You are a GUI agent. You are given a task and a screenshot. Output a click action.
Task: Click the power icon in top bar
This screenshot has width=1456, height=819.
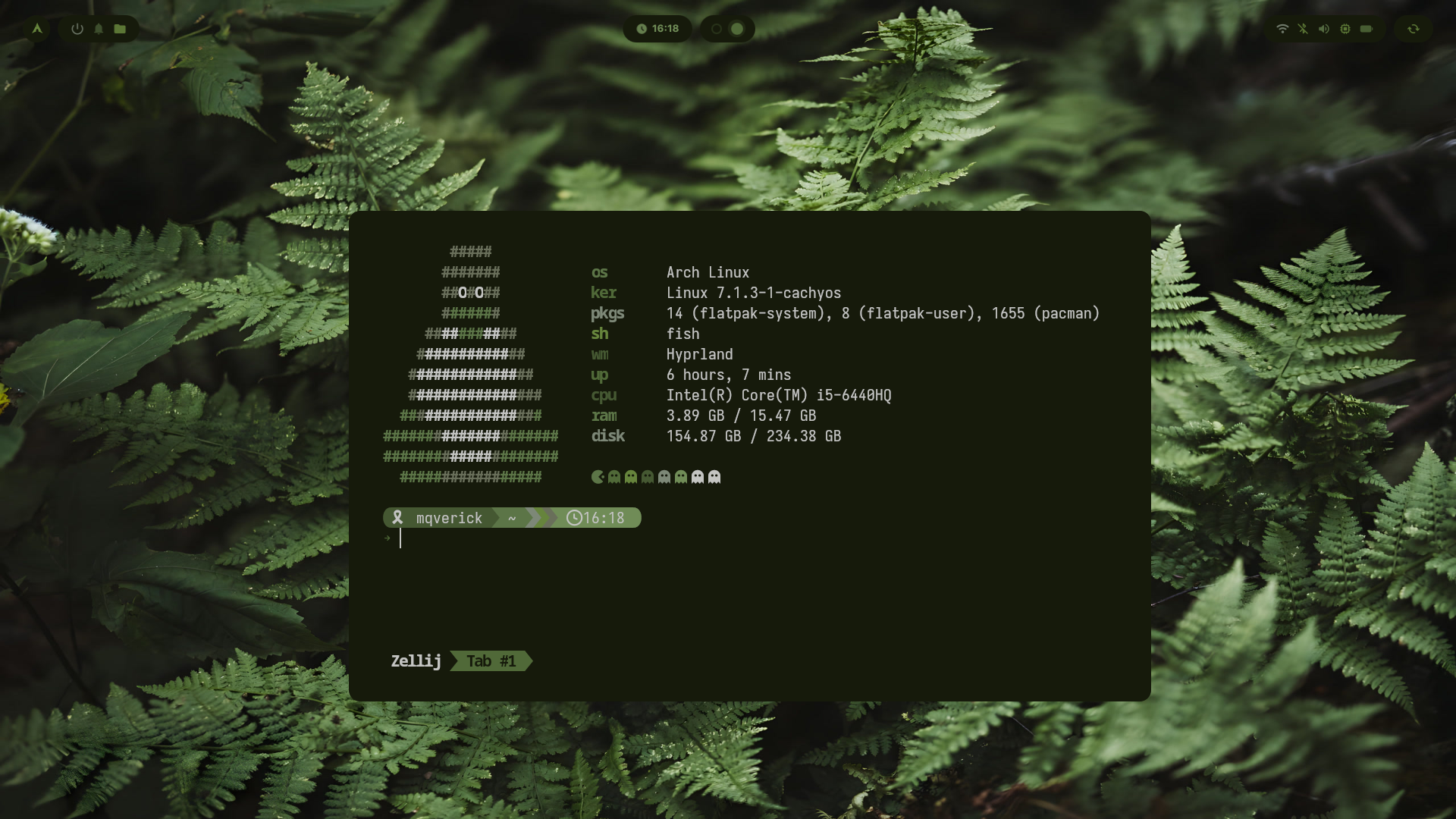[x=77, y=29]
